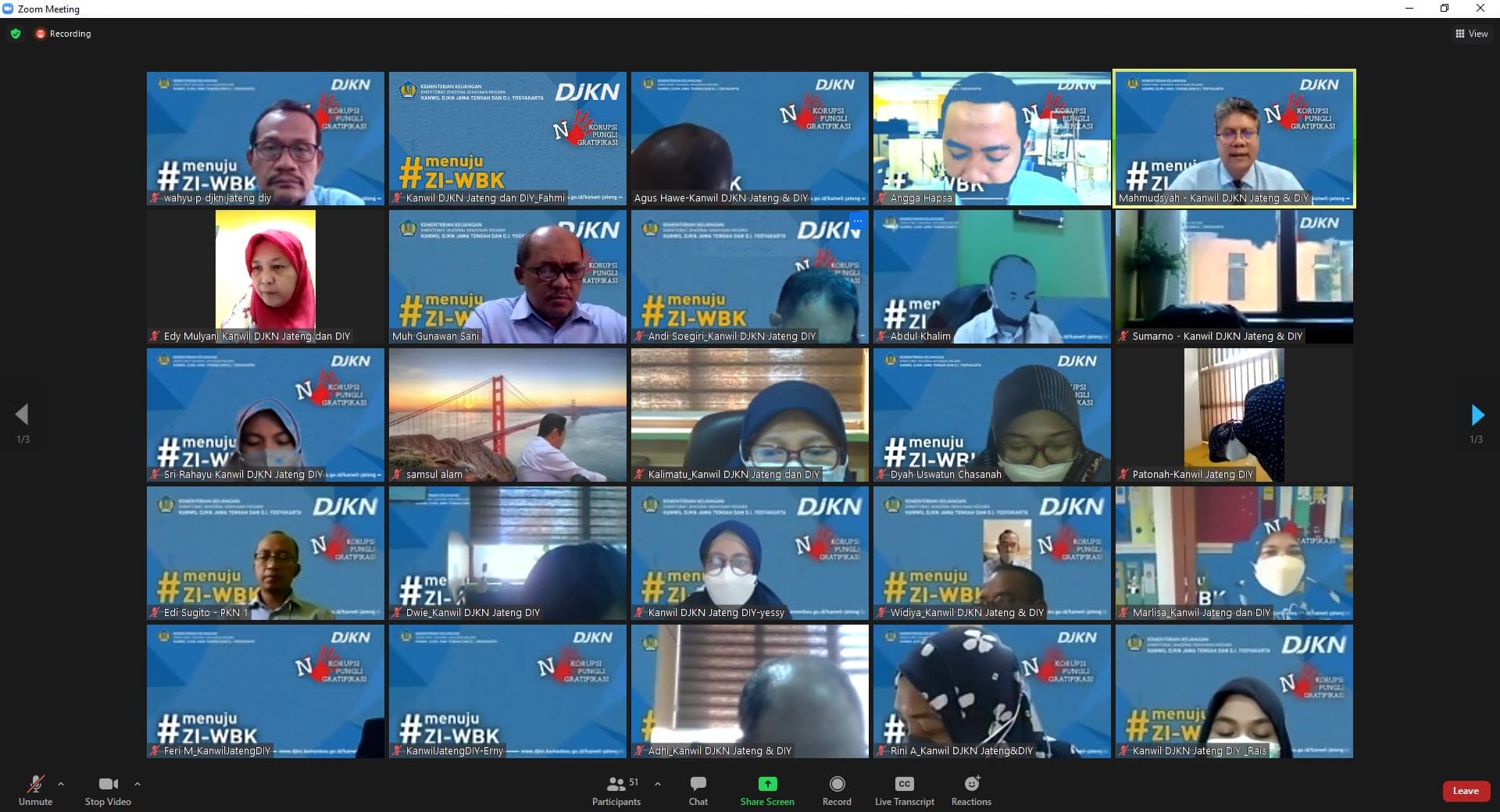Go to previous page of participants
The image size is (1500, 812).
(22, 415)
